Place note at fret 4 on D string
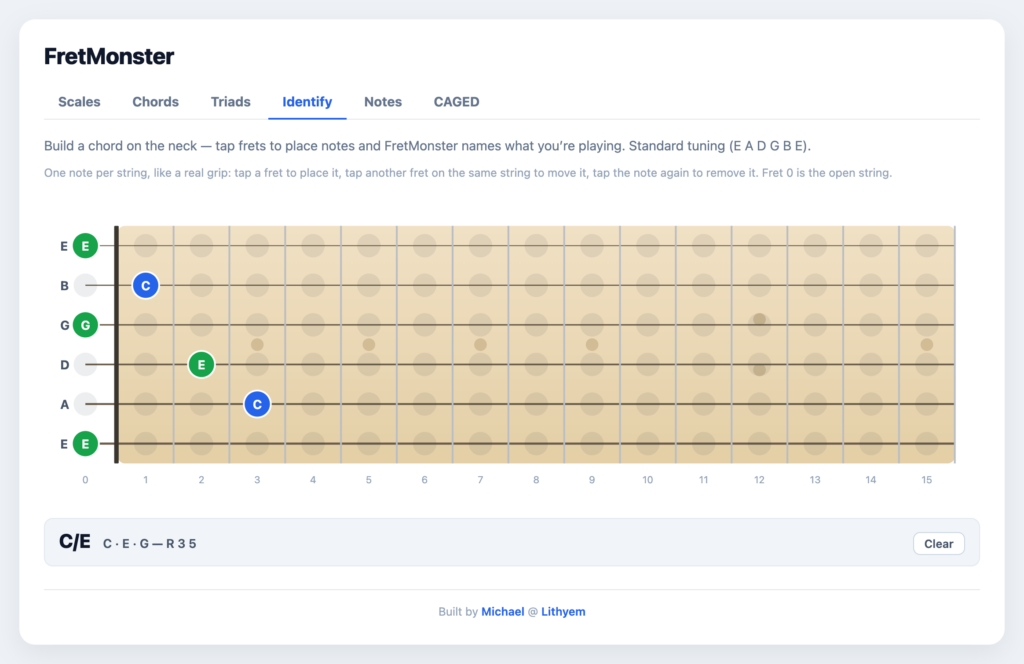This screenshot has width=1024, height=664. click(x=313, y=364)
